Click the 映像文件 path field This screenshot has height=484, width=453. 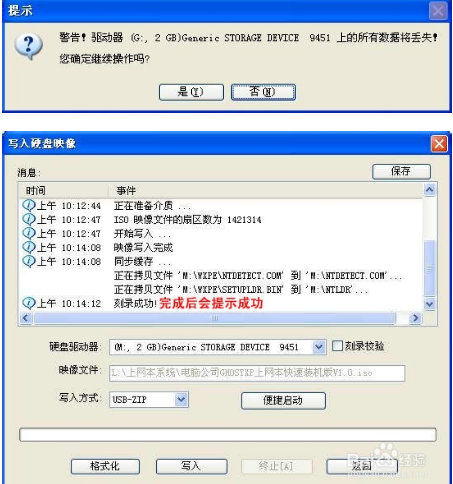click(257, 373)
